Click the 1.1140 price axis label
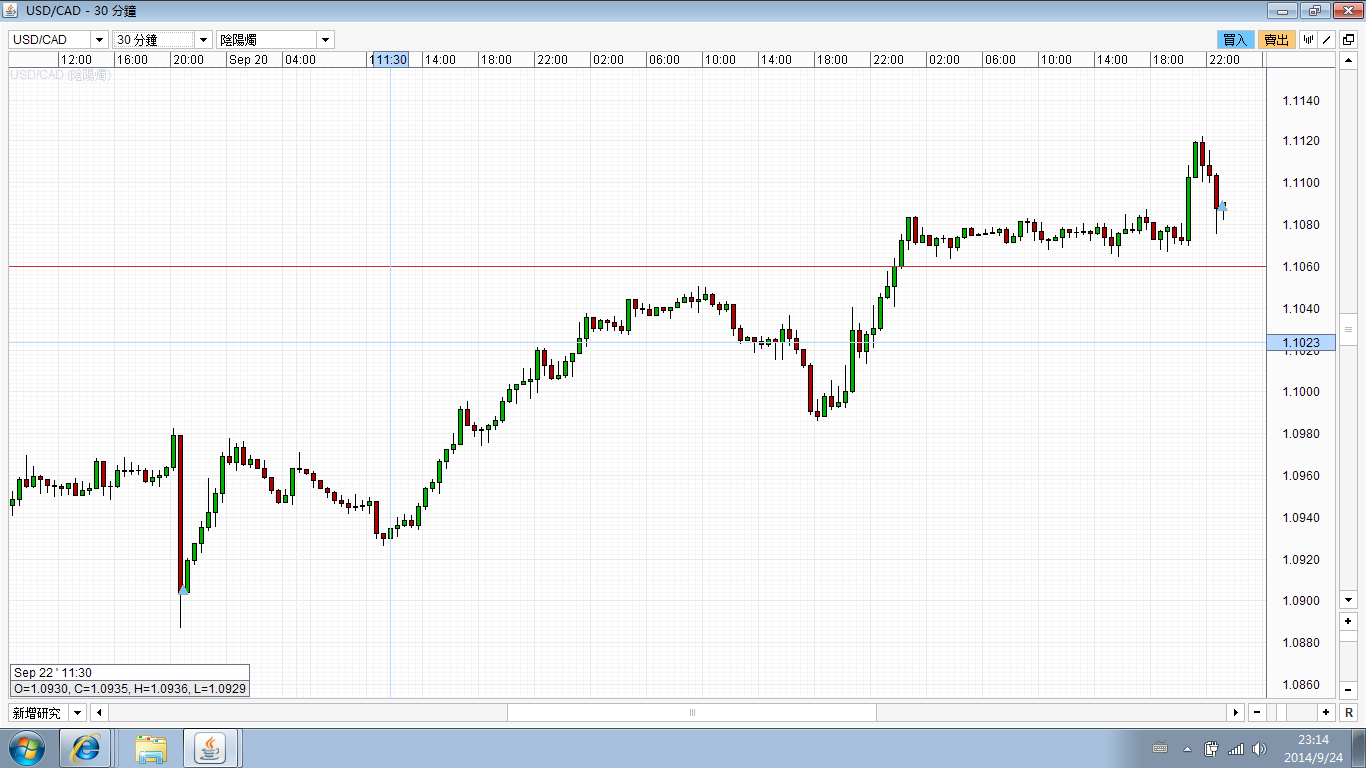This screenshot has height=768, width=1366. pyautogui.click(x=1301, y=101)
